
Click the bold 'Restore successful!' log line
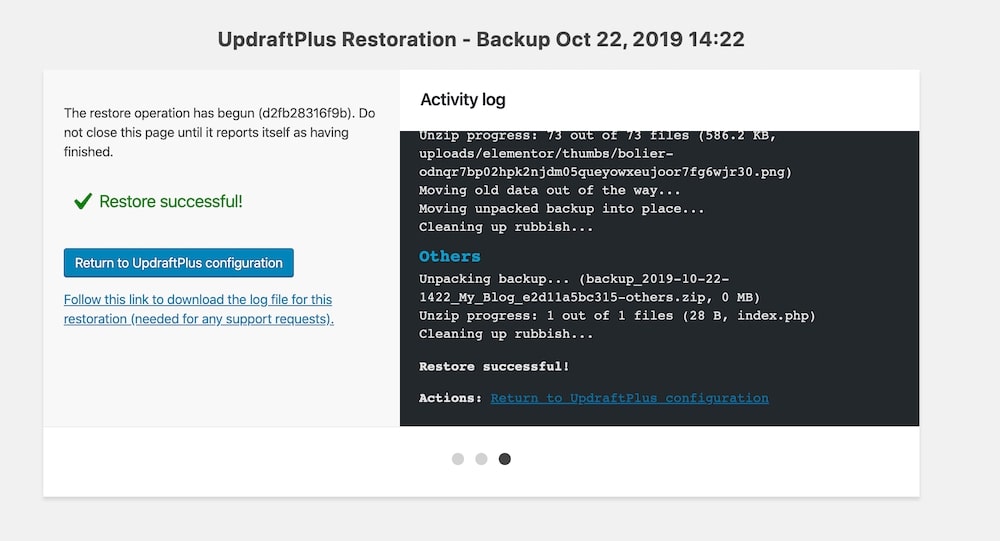tap(494, 367)
